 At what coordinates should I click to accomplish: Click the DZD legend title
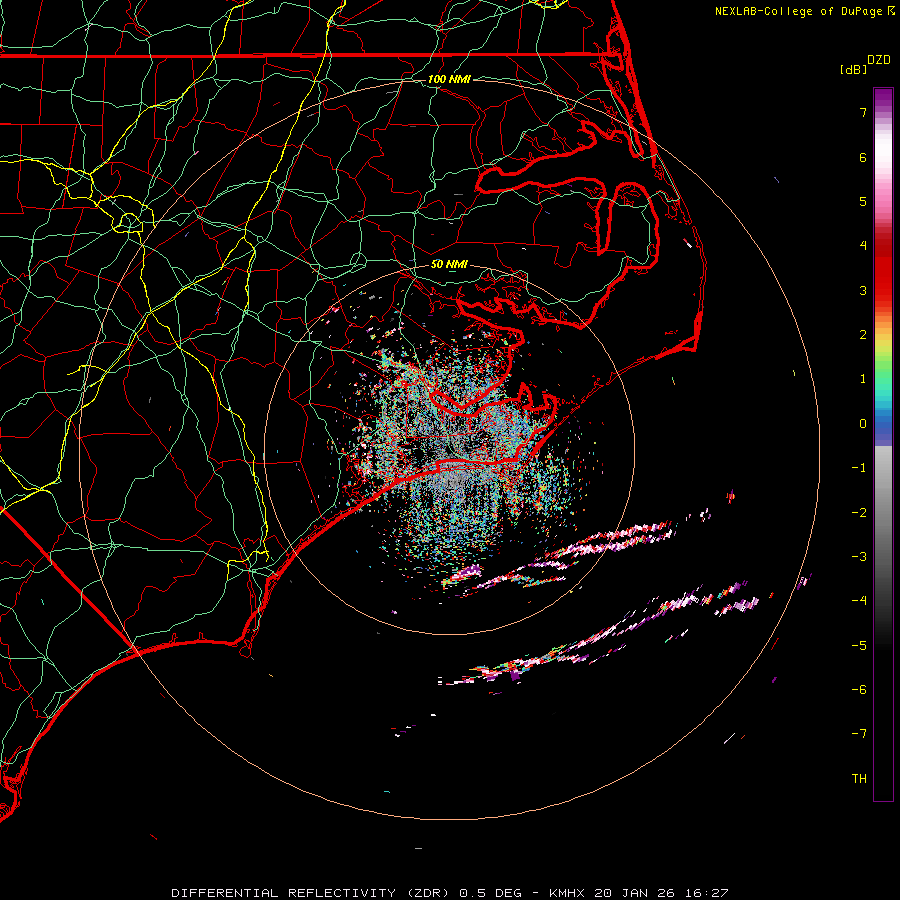pos(879,60)
